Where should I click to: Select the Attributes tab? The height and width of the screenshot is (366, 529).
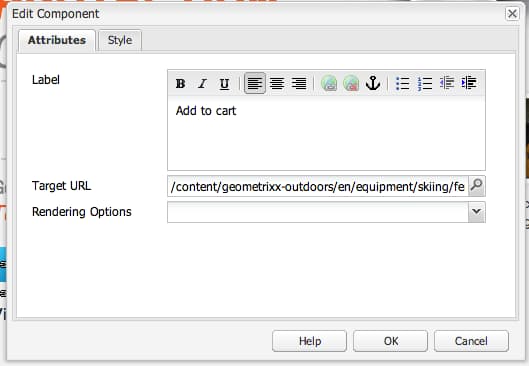57,40
